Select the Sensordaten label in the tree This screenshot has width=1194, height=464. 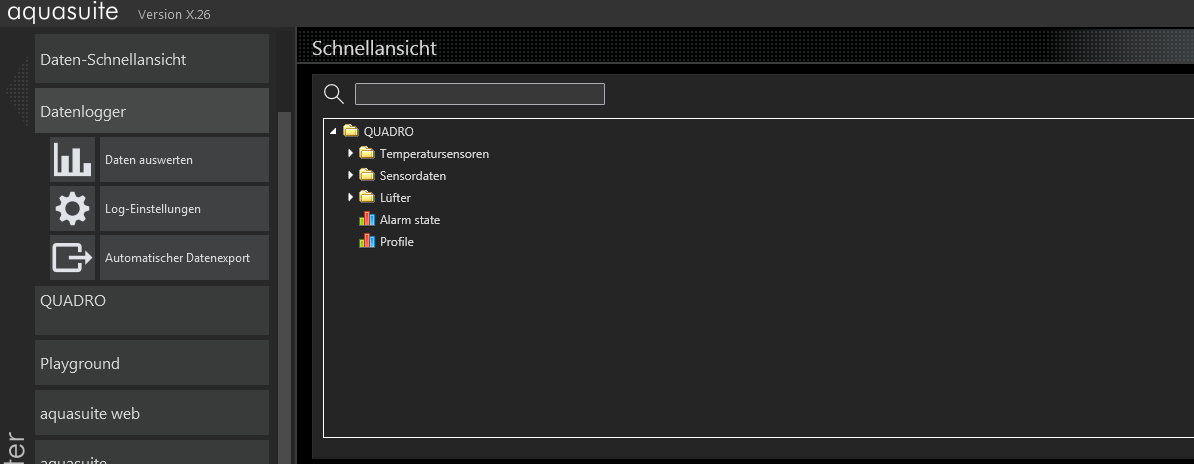pos(413,175)
